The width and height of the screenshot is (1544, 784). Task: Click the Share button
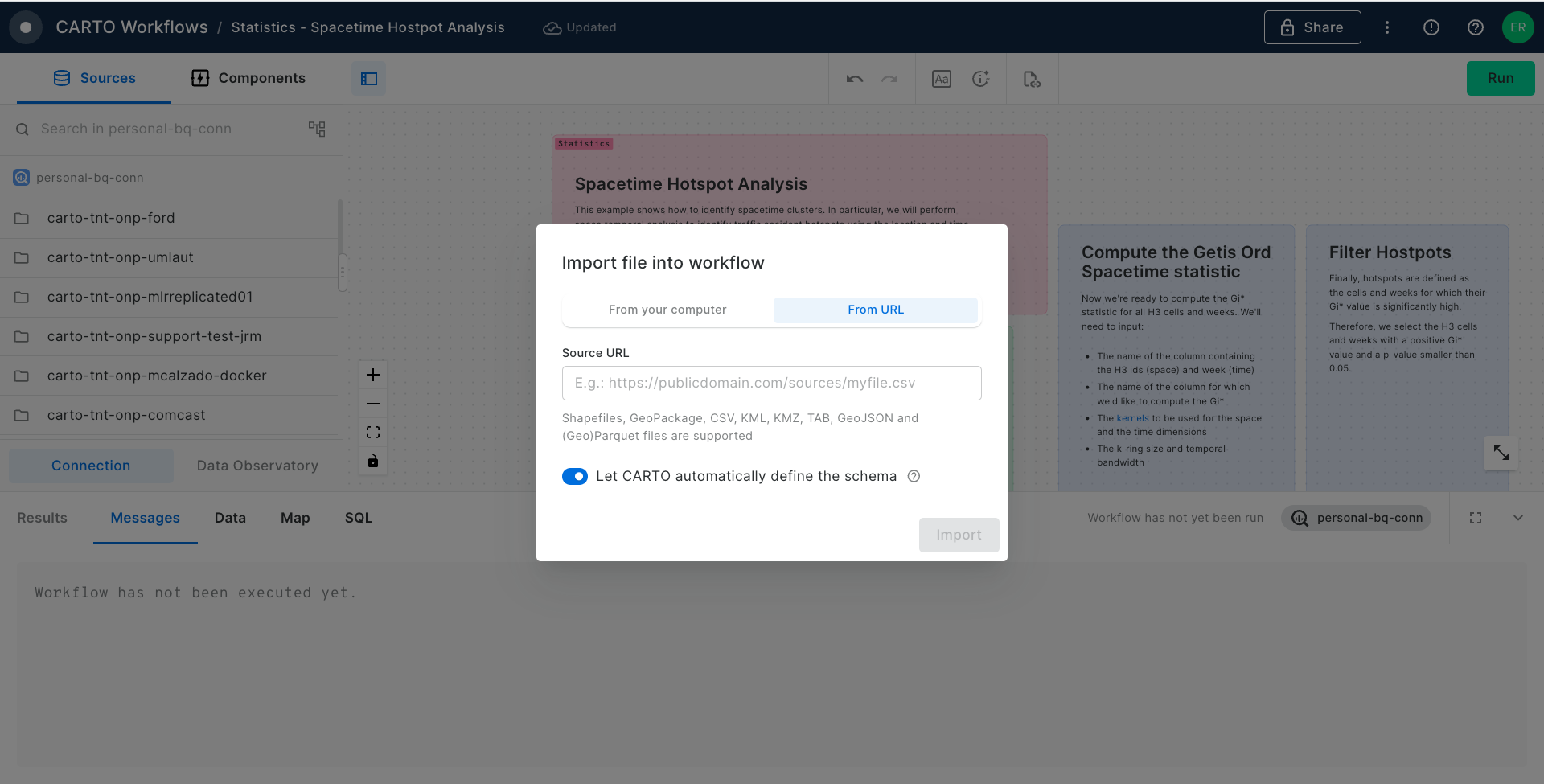click(1312, 27)
